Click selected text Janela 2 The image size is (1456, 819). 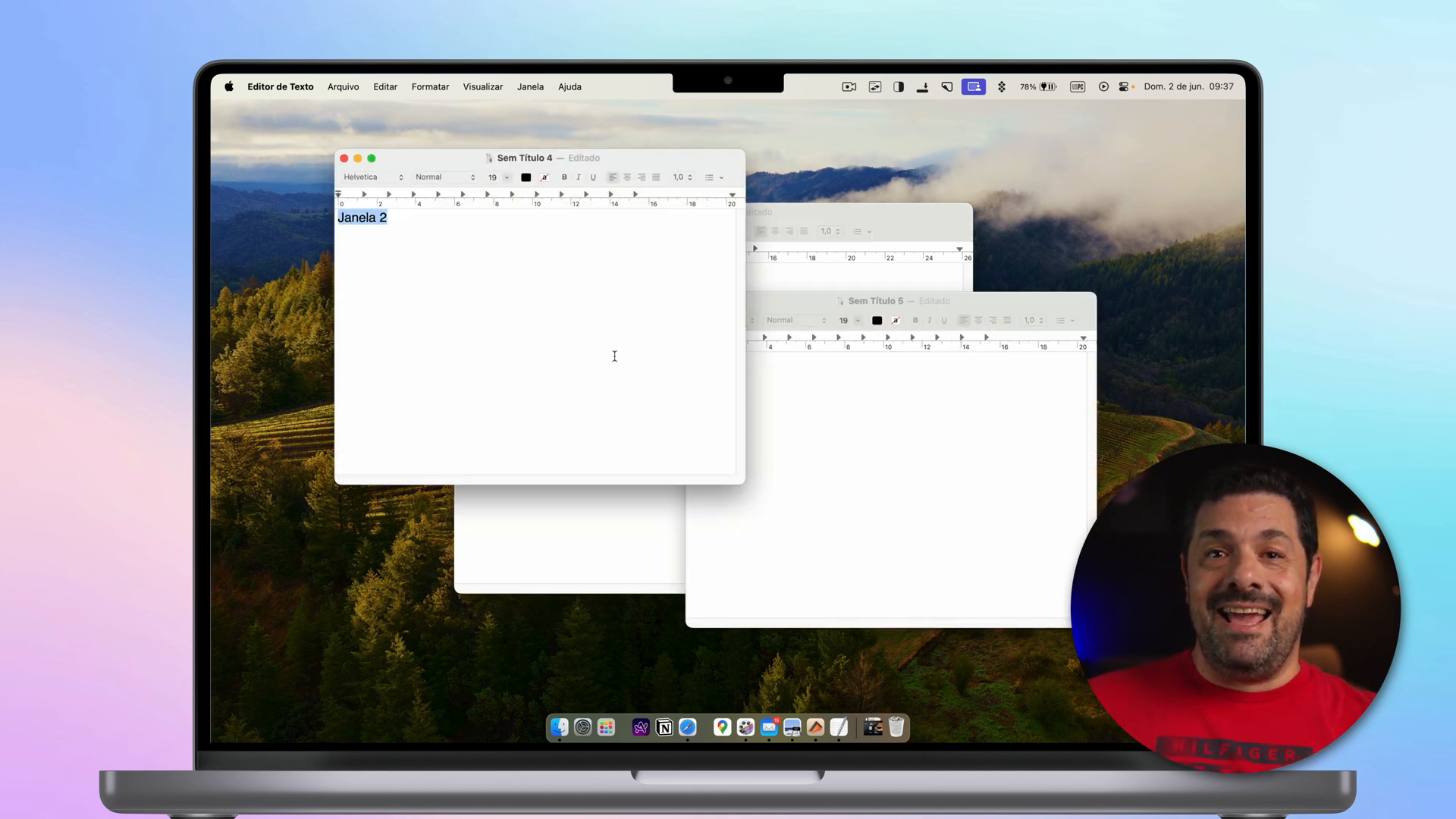(362, 218)
